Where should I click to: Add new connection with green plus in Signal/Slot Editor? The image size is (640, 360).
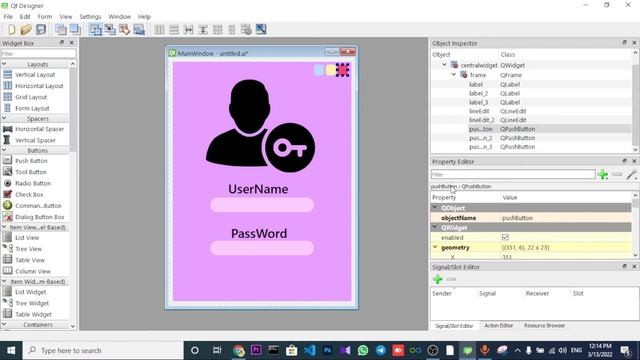(438, 279)
